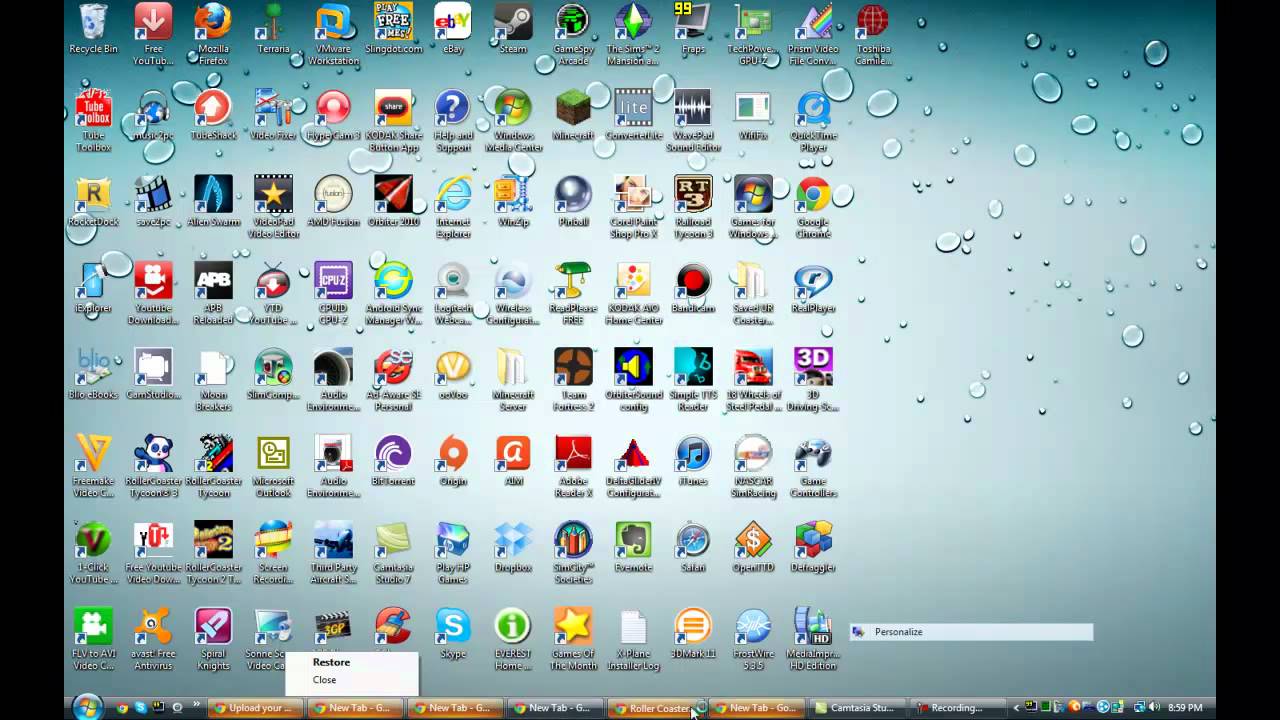Click the Alien Swarm icon
1280x720 pixels.
[213, 201]
